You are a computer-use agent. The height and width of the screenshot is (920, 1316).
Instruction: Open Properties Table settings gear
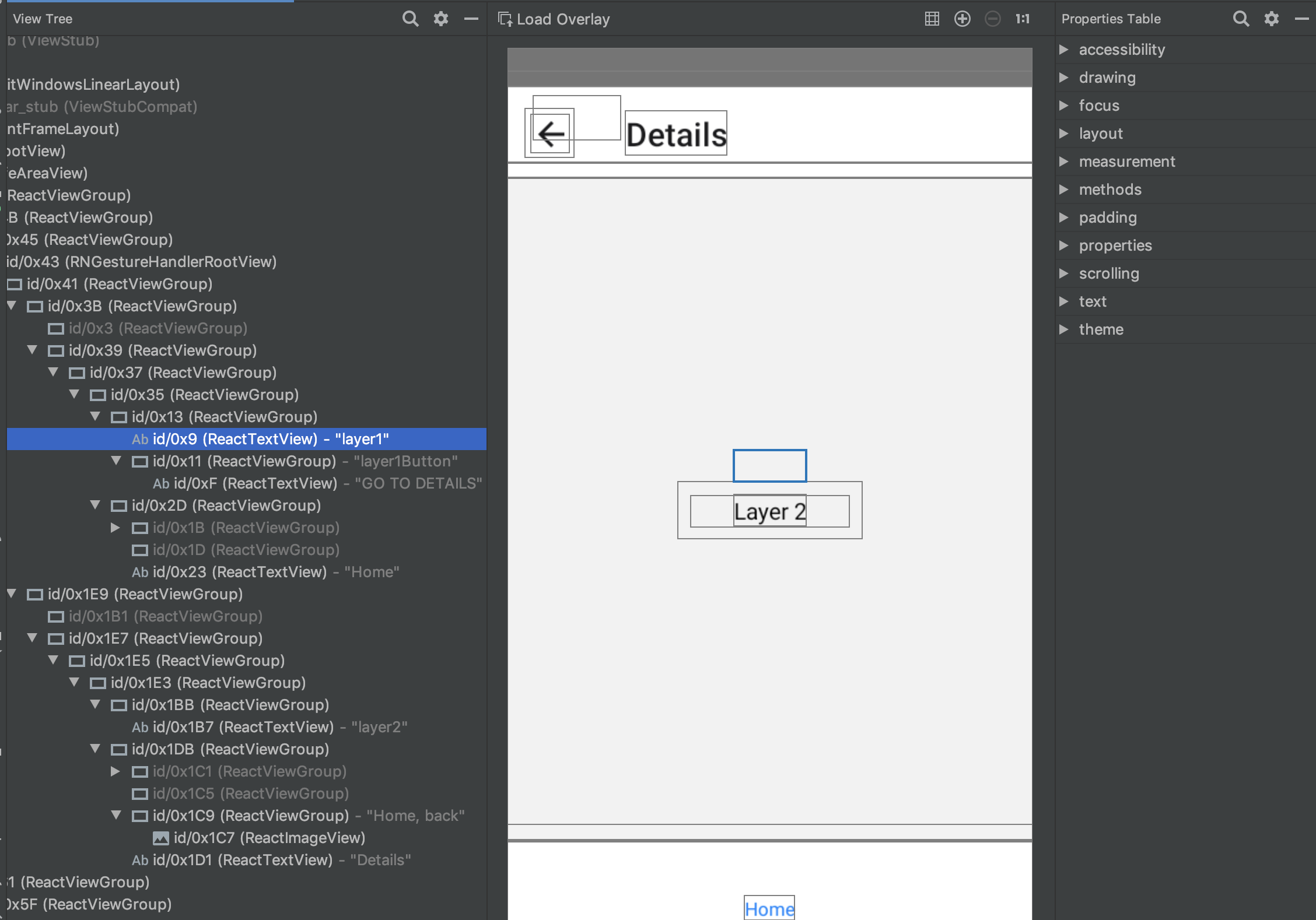1271,18
